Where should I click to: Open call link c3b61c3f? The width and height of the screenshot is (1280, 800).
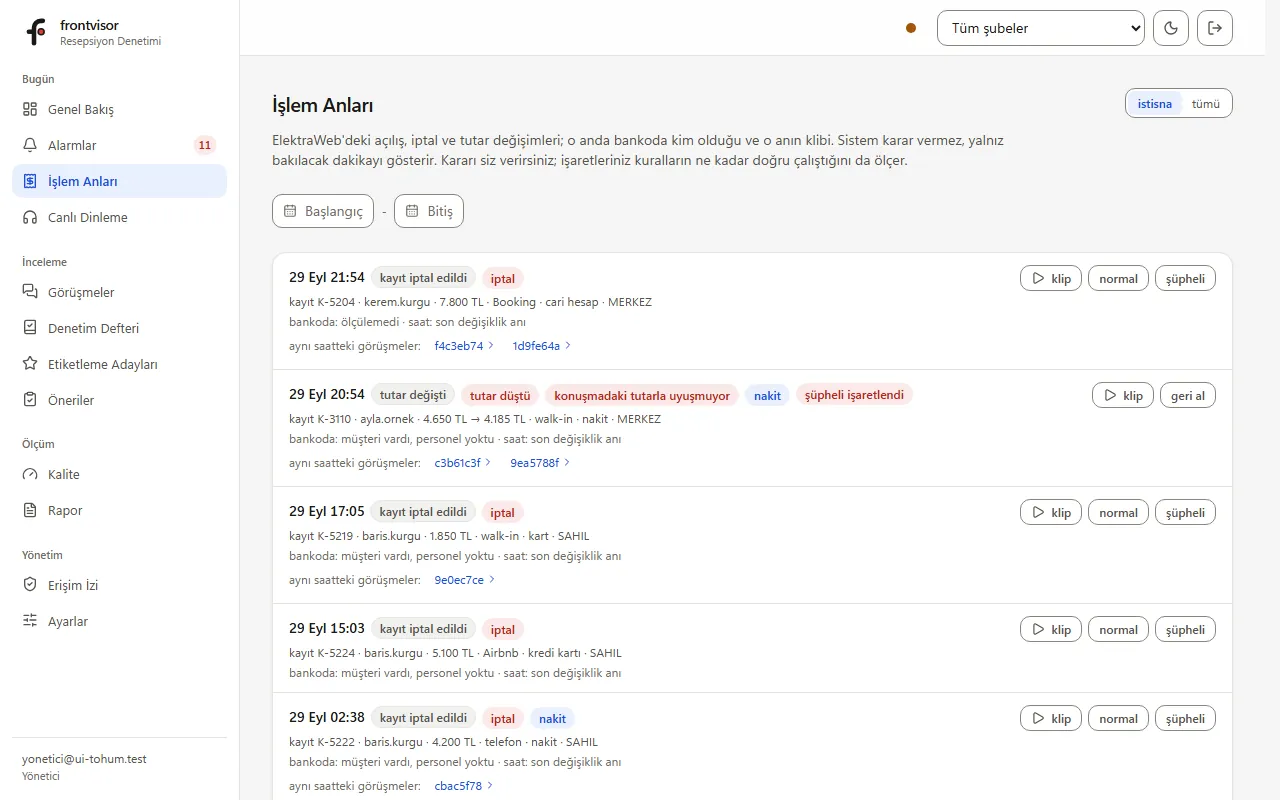(x=464, y=463)
